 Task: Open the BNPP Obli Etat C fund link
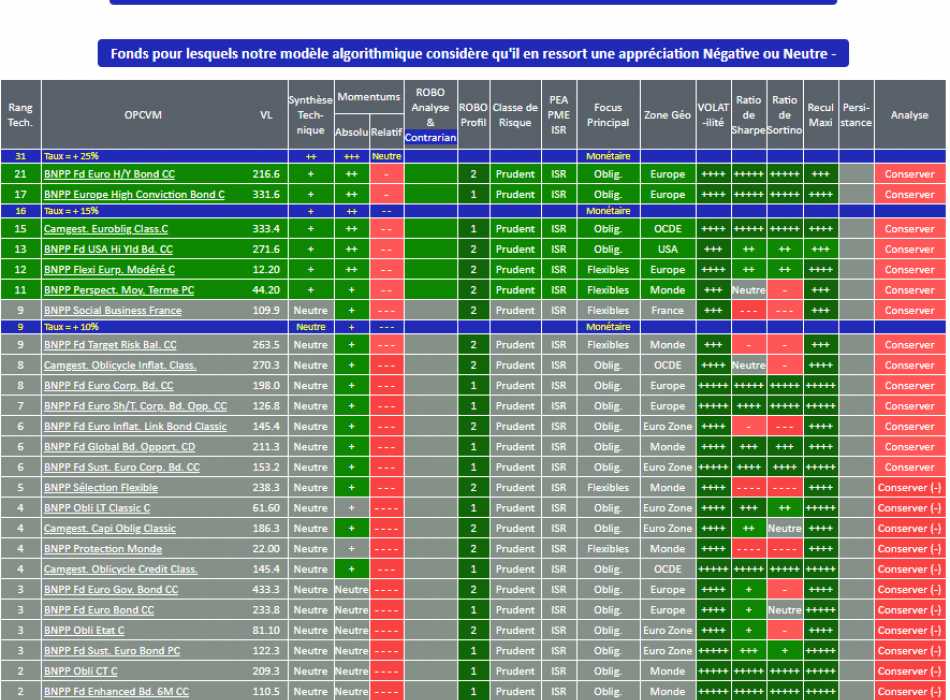(84, 631)
